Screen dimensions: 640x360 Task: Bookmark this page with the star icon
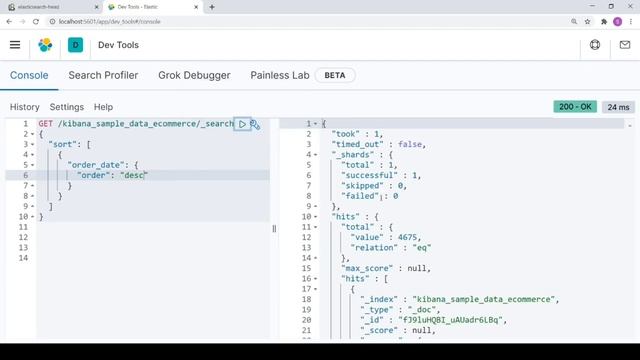click(587, 22)
